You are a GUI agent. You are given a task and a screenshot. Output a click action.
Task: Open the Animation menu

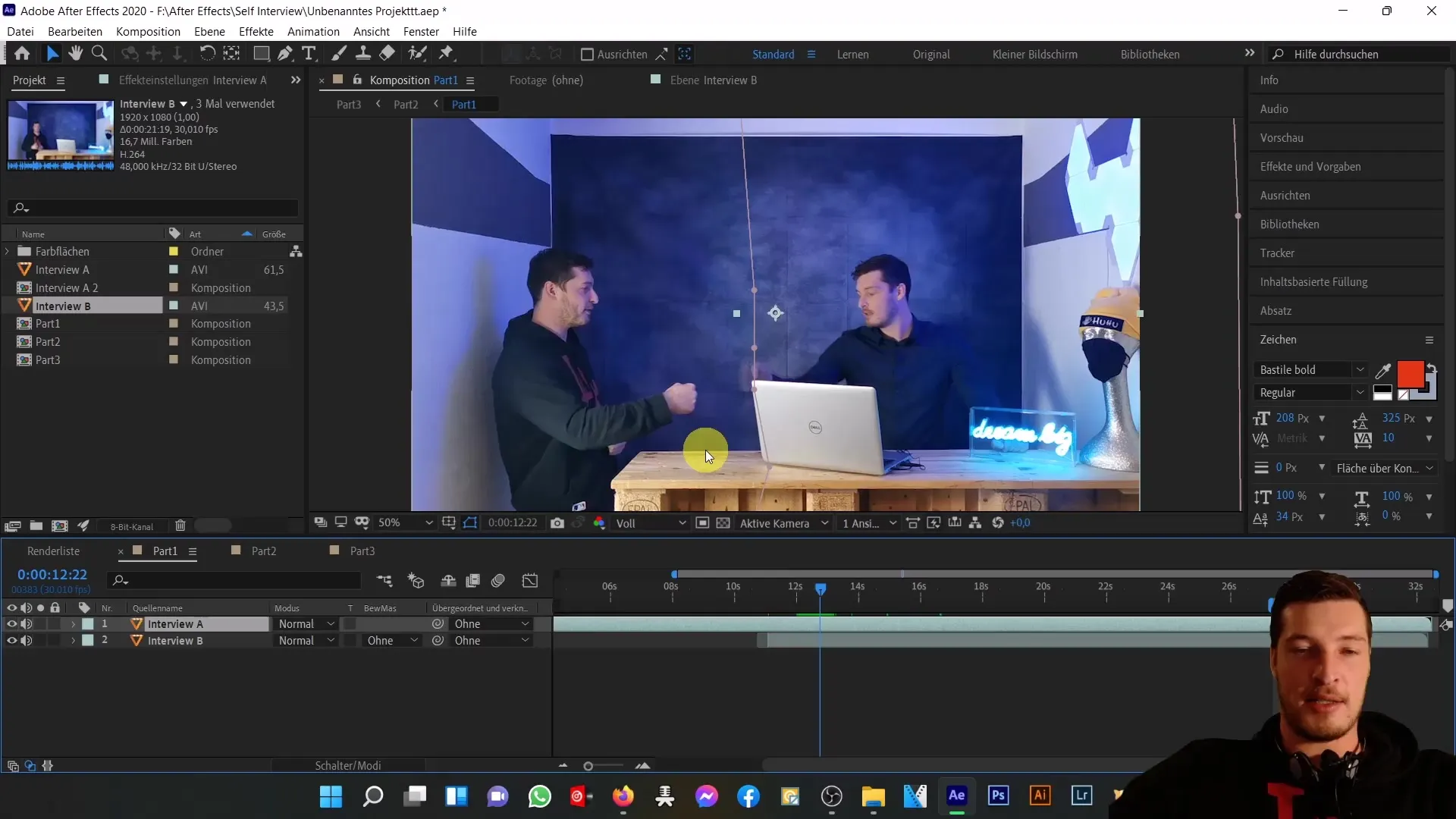[313, 32]
